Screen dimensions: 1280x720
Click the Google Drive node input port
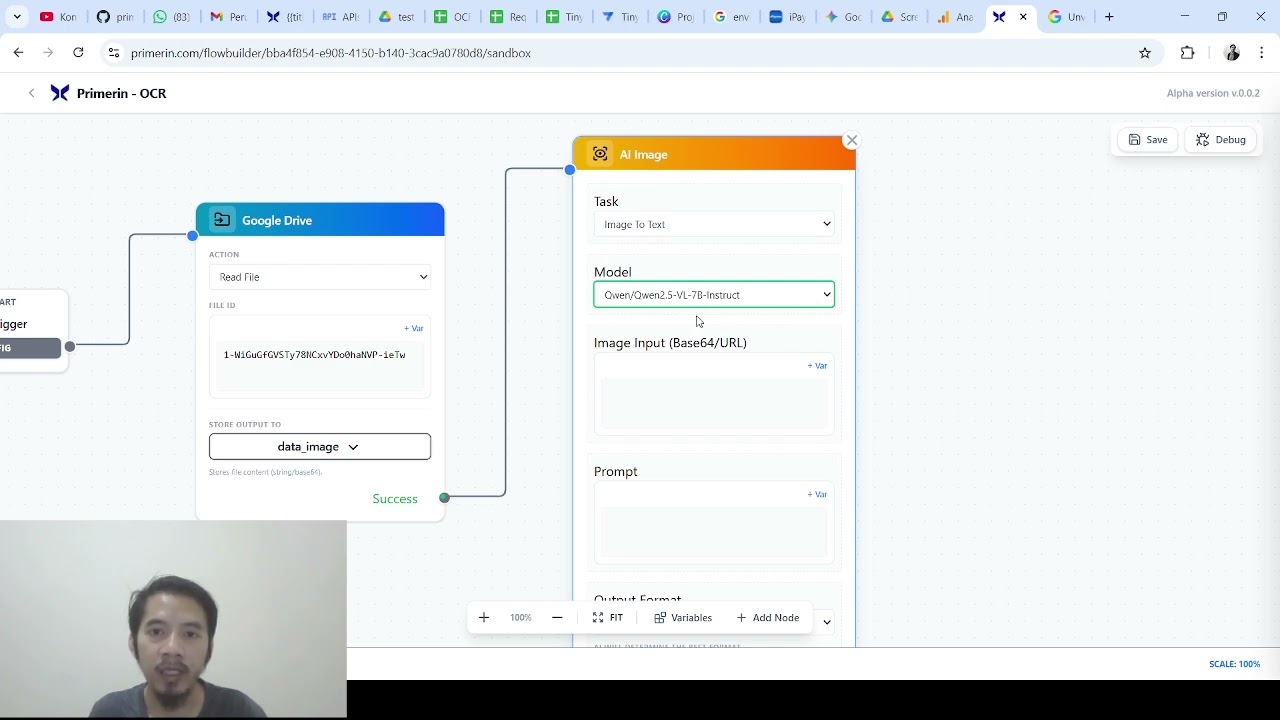pyautogui.click(x=192, y=235)
